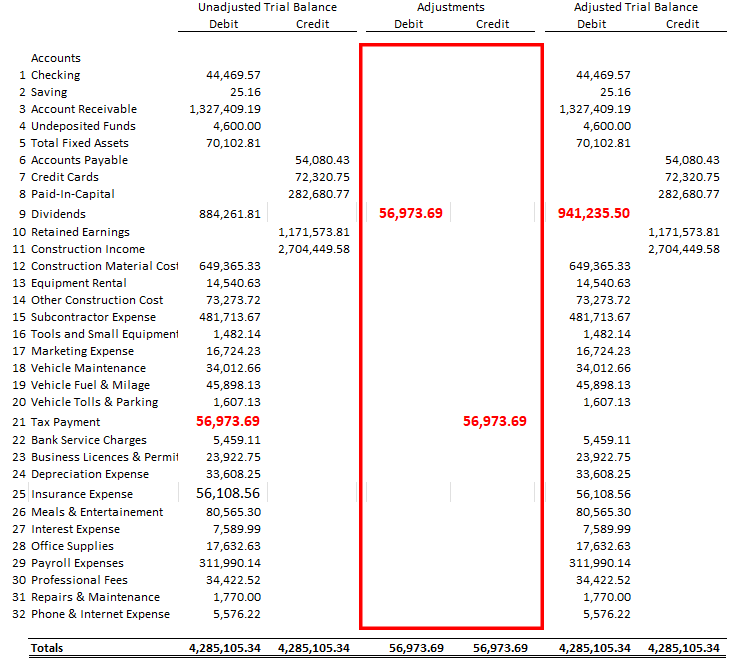Viewport: 752px width, 661px height.
Task: Click the Tax Payment account label
Action: click(66, 422)
